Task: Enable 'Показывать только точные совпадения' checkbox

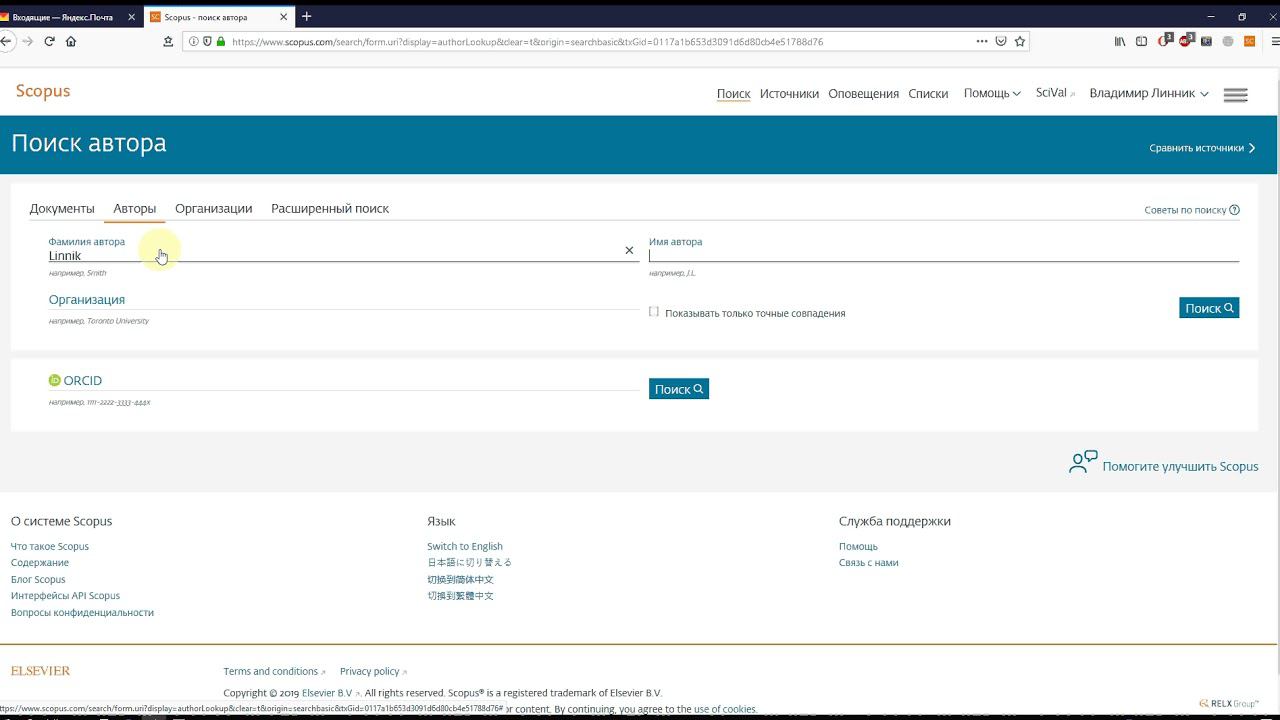Action: coord(654,312)
